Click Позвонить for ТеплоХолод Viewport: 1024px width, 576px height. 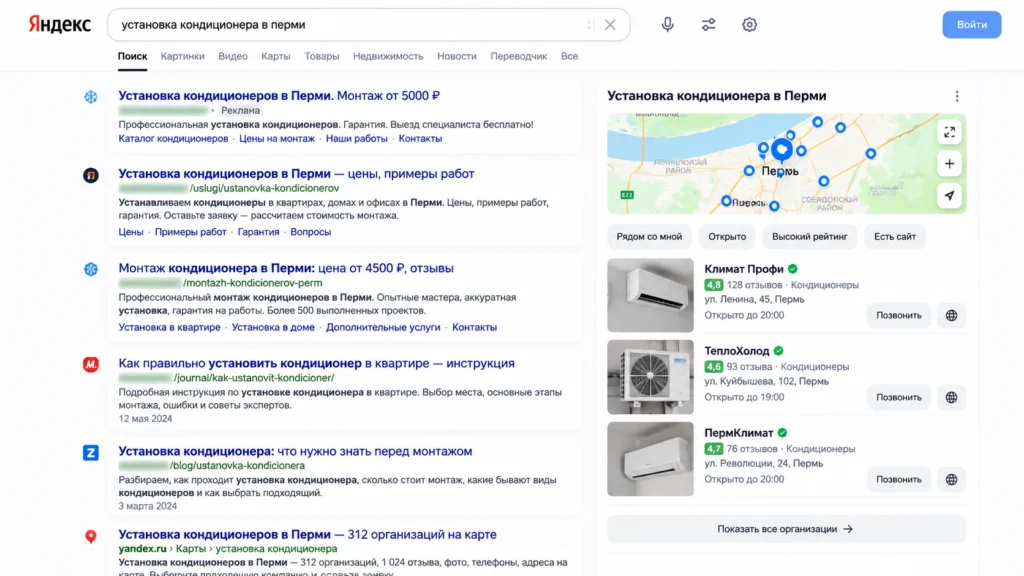tap(899, 397)
